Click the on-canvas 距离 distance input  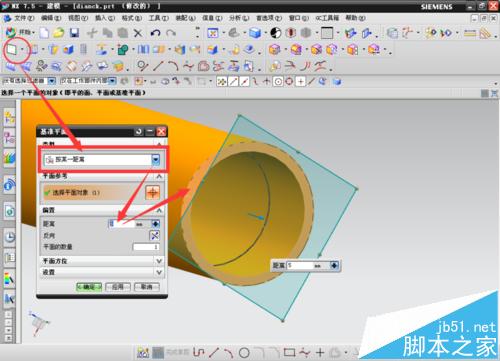click(x=300, y=266)
